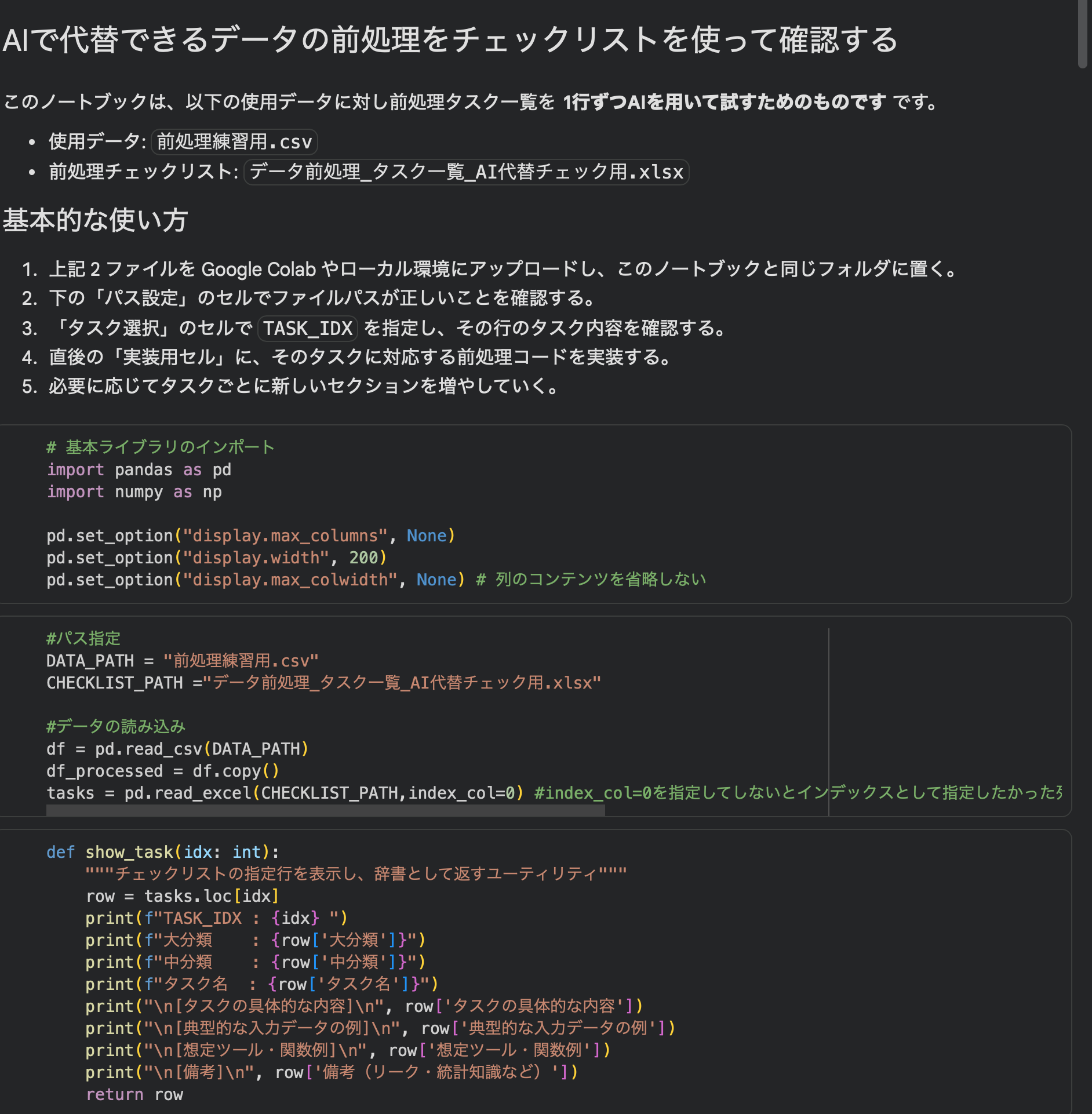
Task: Click the print line for 典型的な入力データの例
Action: (381, 1028)
